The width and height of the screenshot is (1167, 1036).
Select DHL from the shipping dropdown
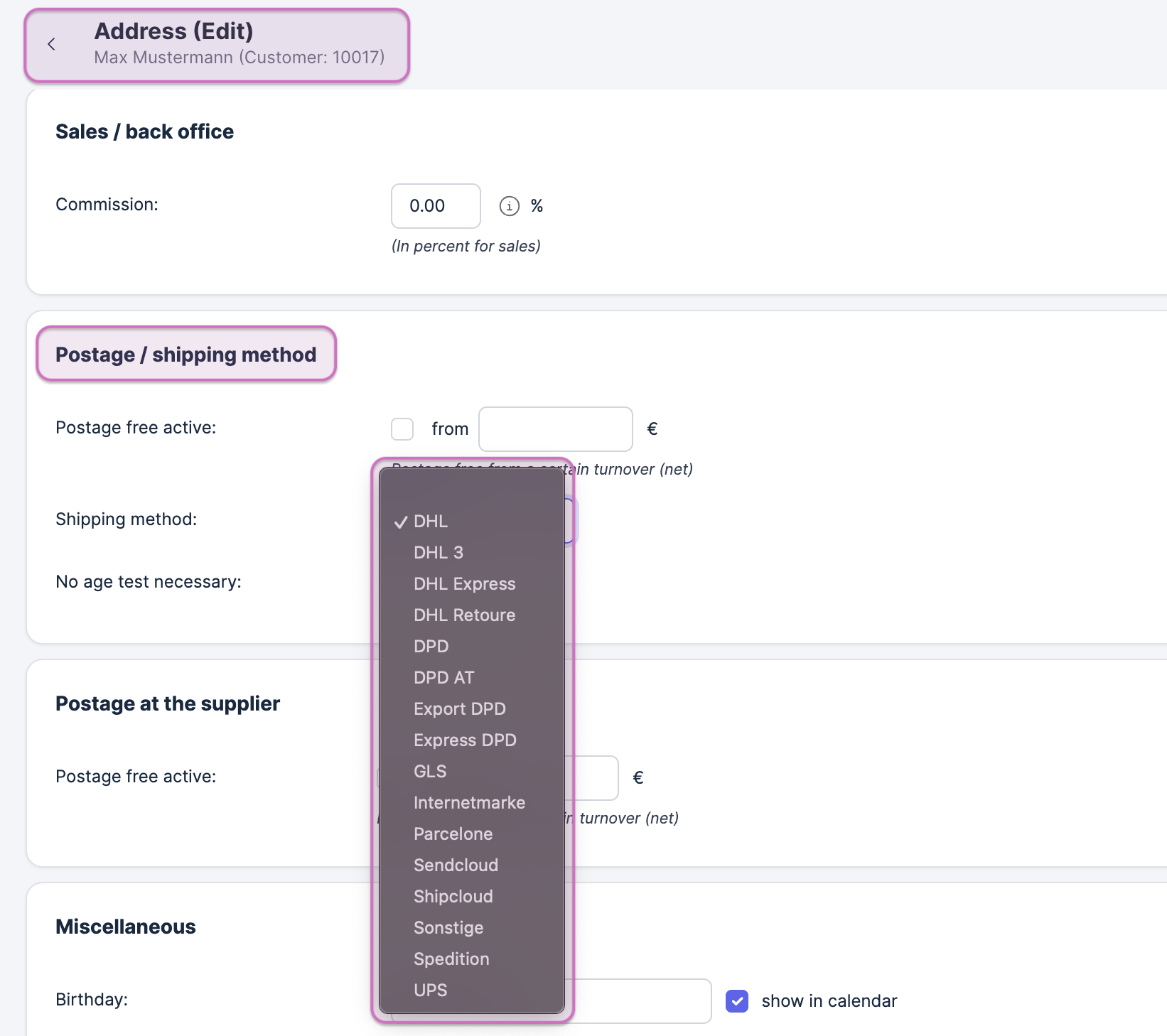coord(431,522)
